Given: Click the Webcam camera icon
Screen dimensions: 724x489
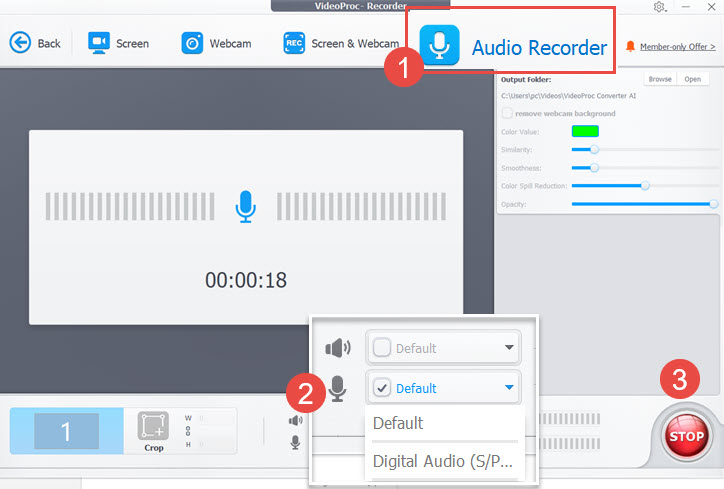Looking at the screenshot, I should pos(192,43).
